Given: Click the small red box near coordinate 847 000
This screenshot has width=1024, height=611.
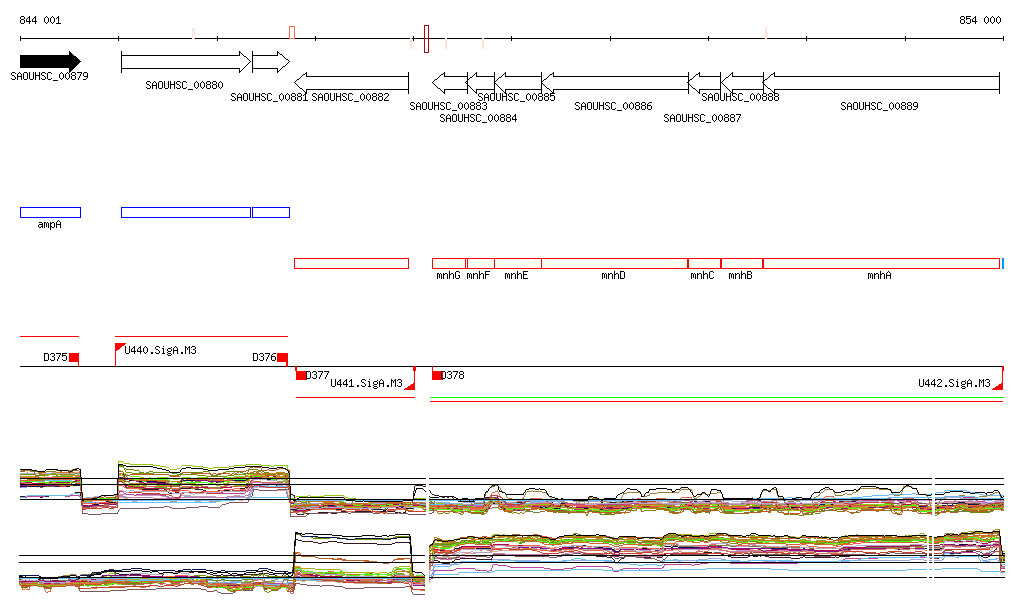Looking at the screenshot, I should pyautogui.click(x=292, y=33).
